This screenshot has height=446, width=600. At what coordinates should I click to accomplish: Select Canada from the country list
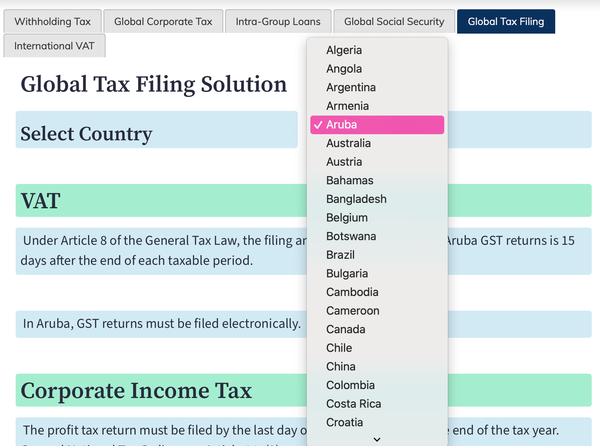coord(377,329)
